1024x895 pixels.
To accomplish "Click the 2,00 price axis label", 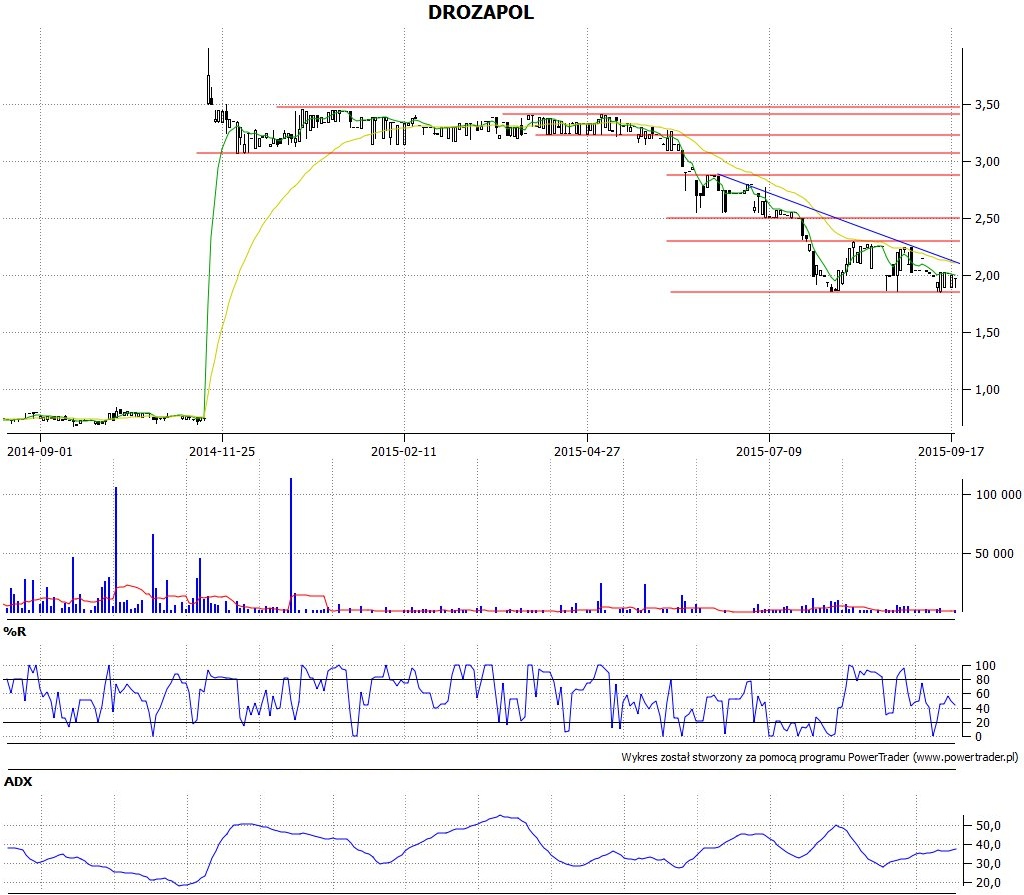I will tap(987, 276).
